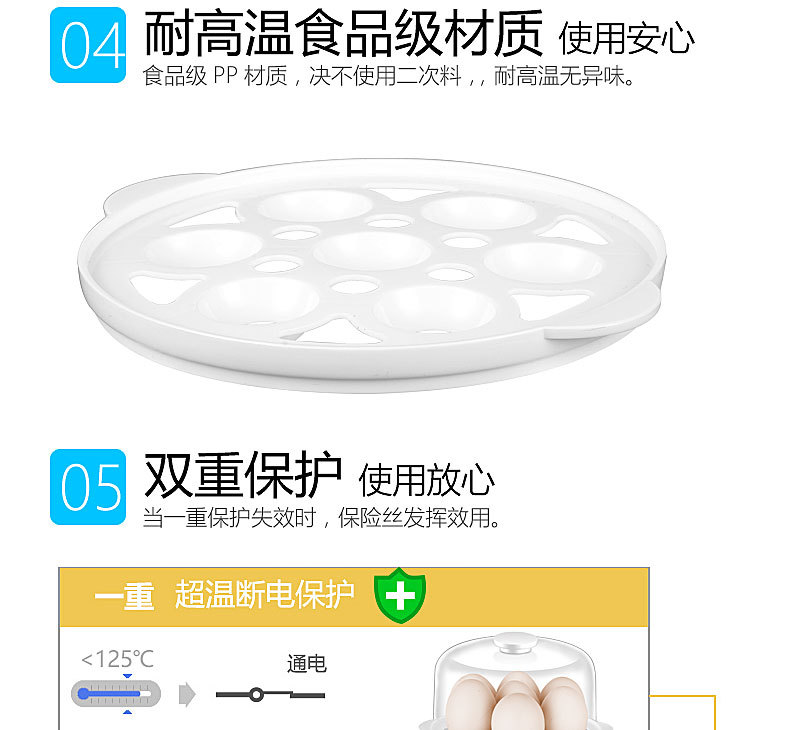This screenshot has height=730, width=790.
Task: Click the 使用安心 subtitle text
Action: pos(626,38)
